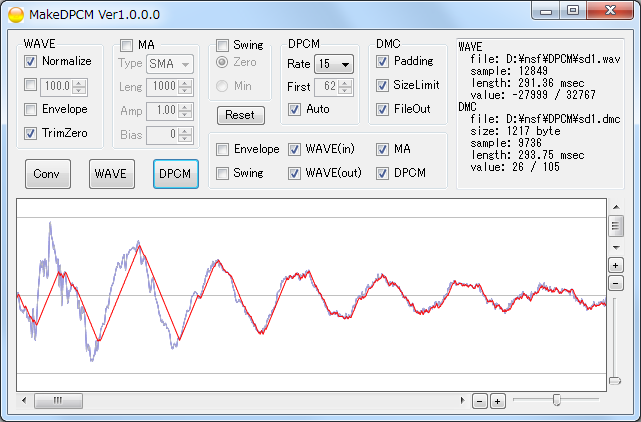
Task: Click the First 62 value field
Action: [x=327, y=86]
